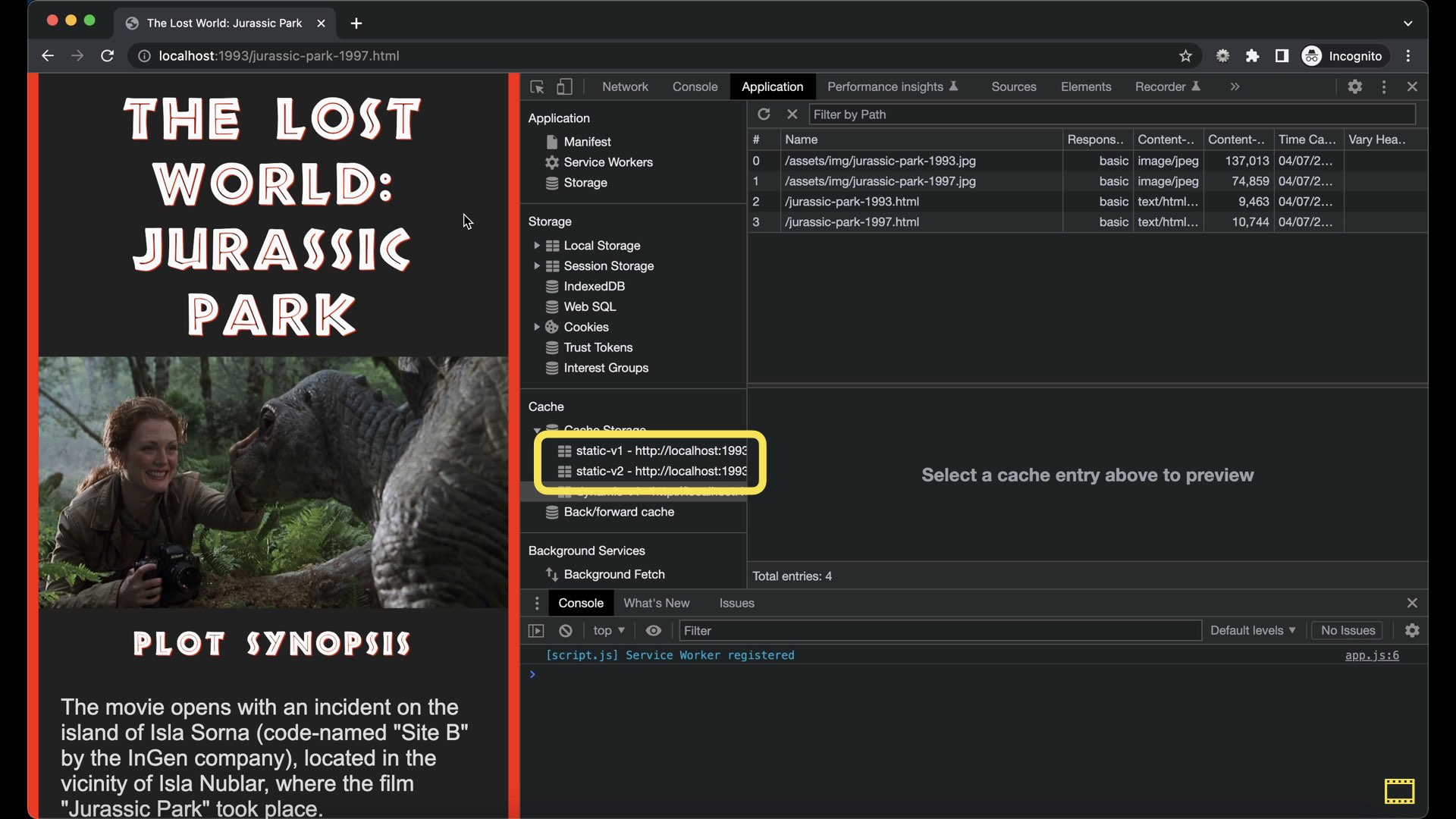The width and height of the screenshot is (1456, 819).
Task: Toggle the console sidebar panel icon
Action: click(x=536, y=631)
